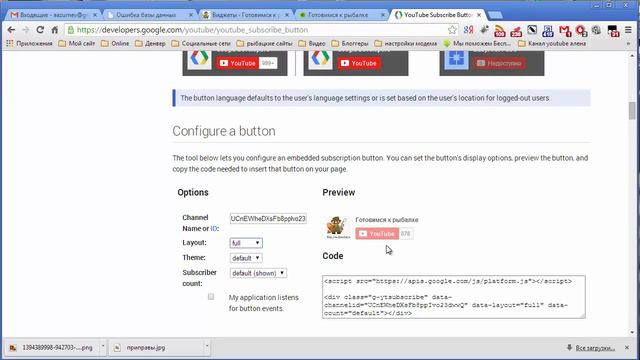Click the 'Configure a button' heading
Viewport: 640px width, 360px height.
pos(224,131)
